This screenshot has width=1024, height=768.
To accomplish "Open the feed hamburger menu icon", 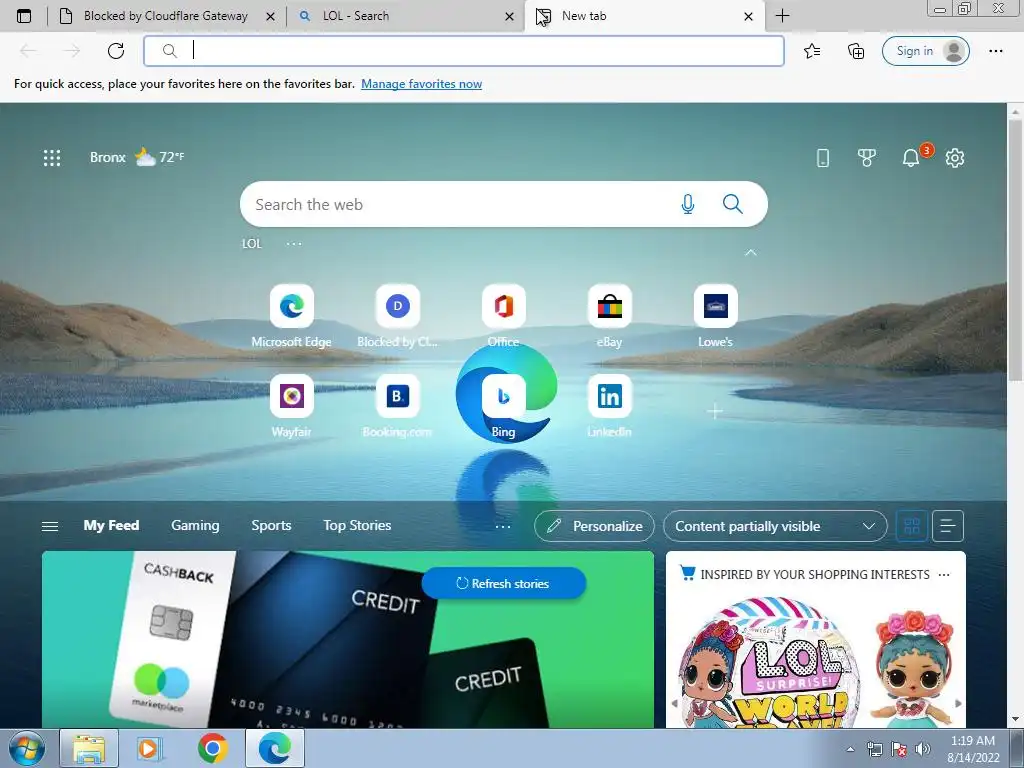I will 50,526.
